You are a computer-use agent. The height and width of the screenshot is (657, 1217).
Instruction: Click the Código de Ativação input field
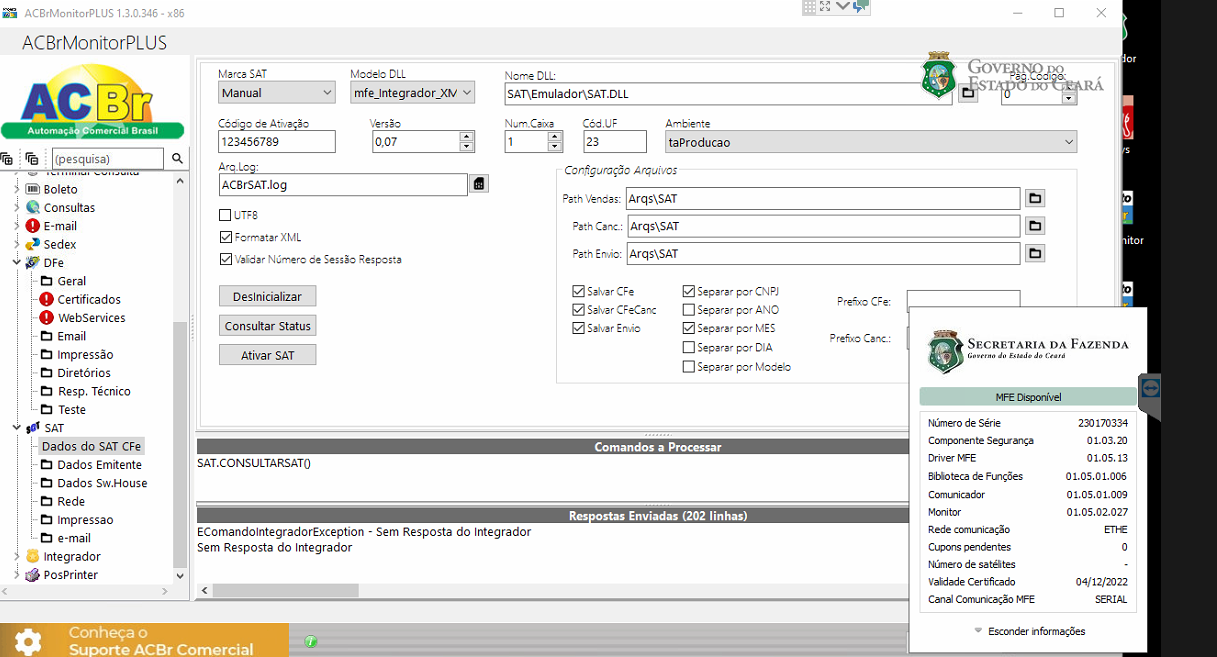[x=276, y=142]
